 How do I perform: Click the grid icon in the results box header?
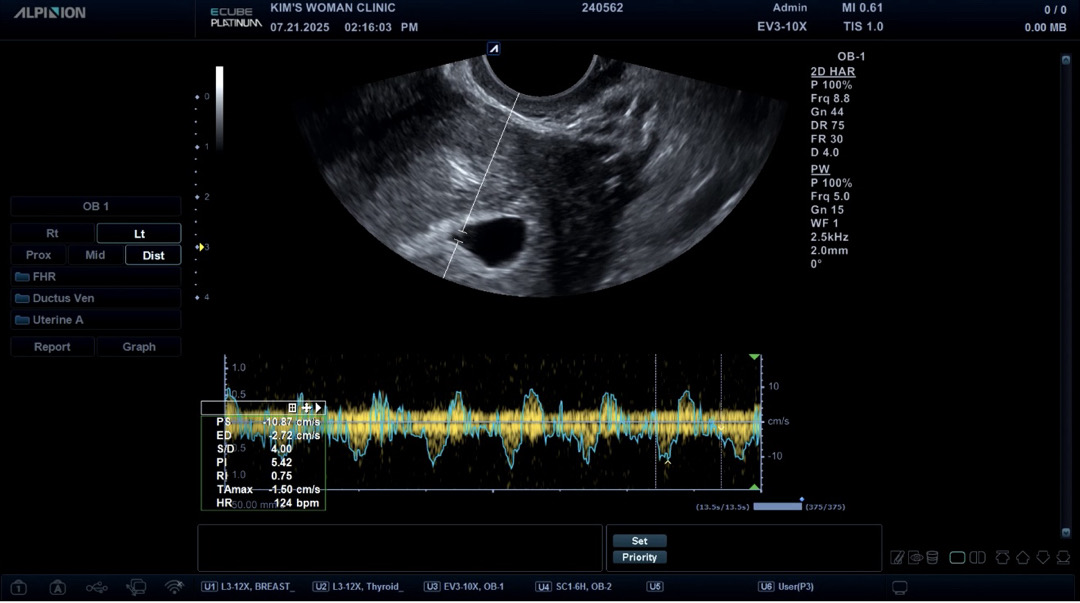pyautogui.click(x=292, y=408)
